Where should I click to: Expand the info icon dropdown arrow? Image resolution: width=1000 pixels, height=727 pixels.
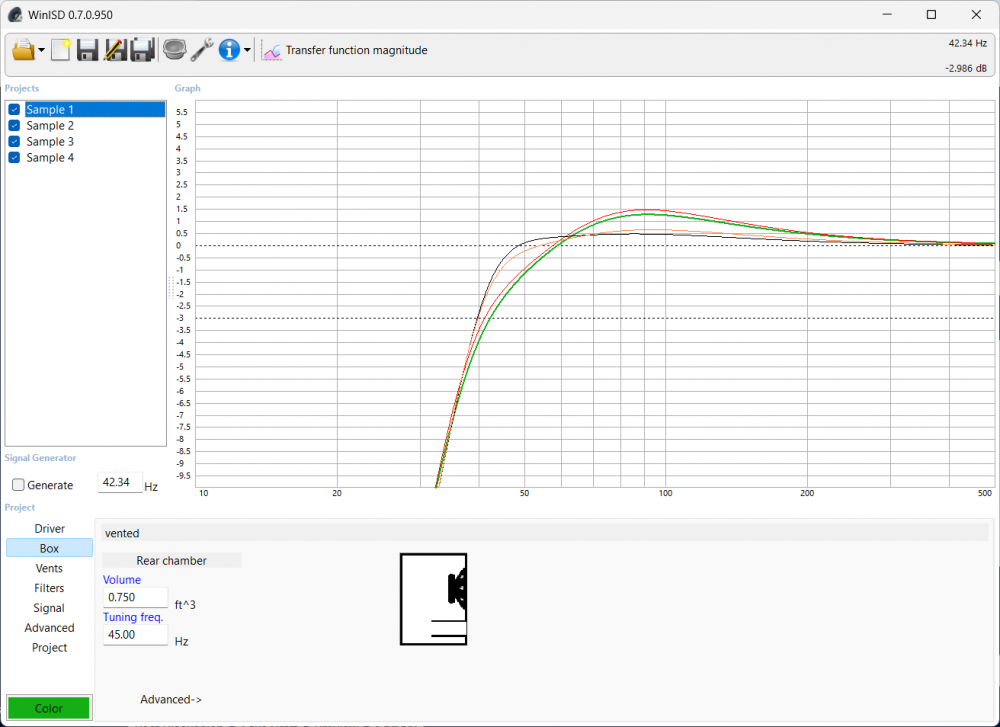[x=247, y=51]
